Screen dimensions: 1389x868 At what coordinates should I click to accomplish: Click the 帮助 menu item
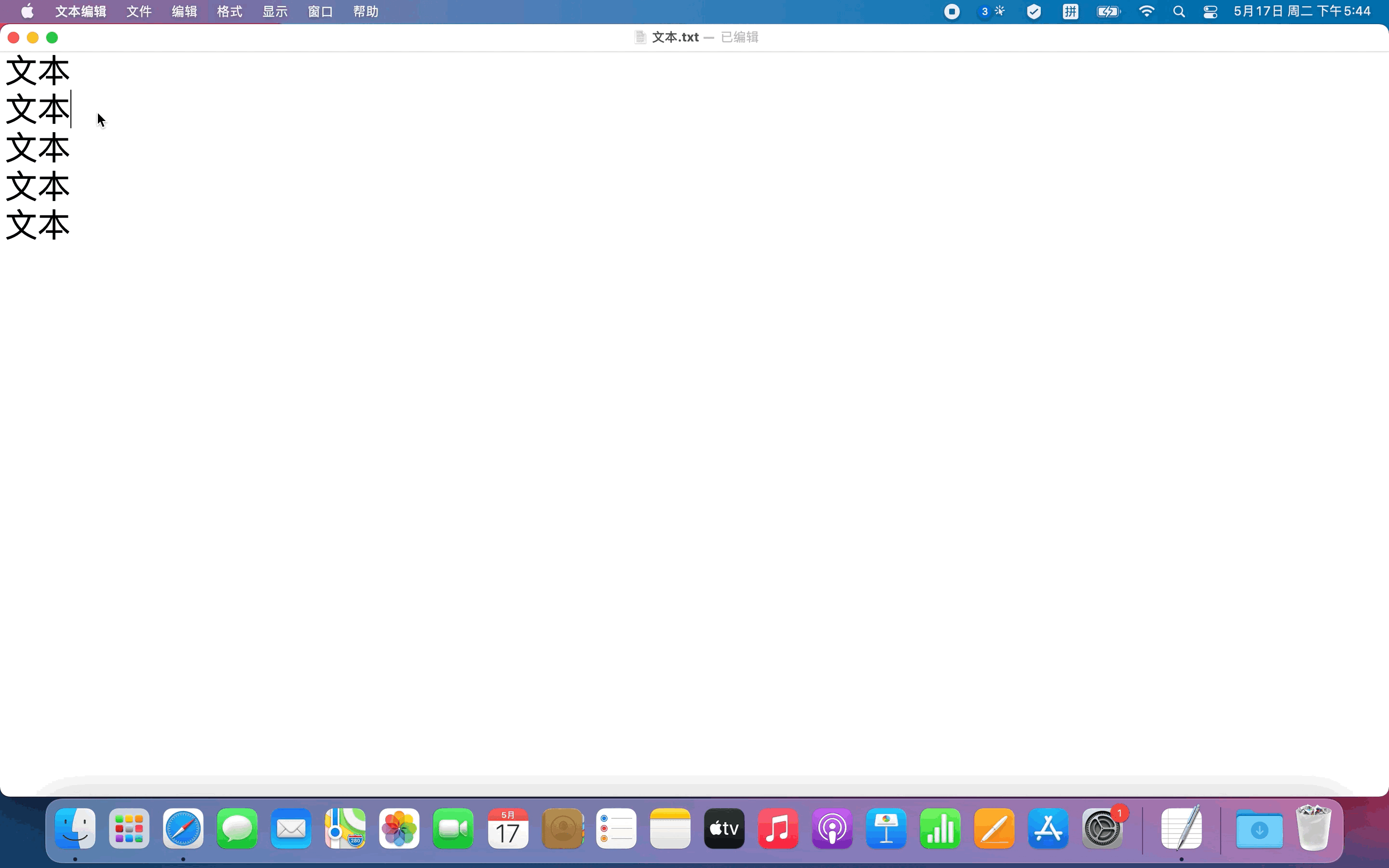coord(366,12)
